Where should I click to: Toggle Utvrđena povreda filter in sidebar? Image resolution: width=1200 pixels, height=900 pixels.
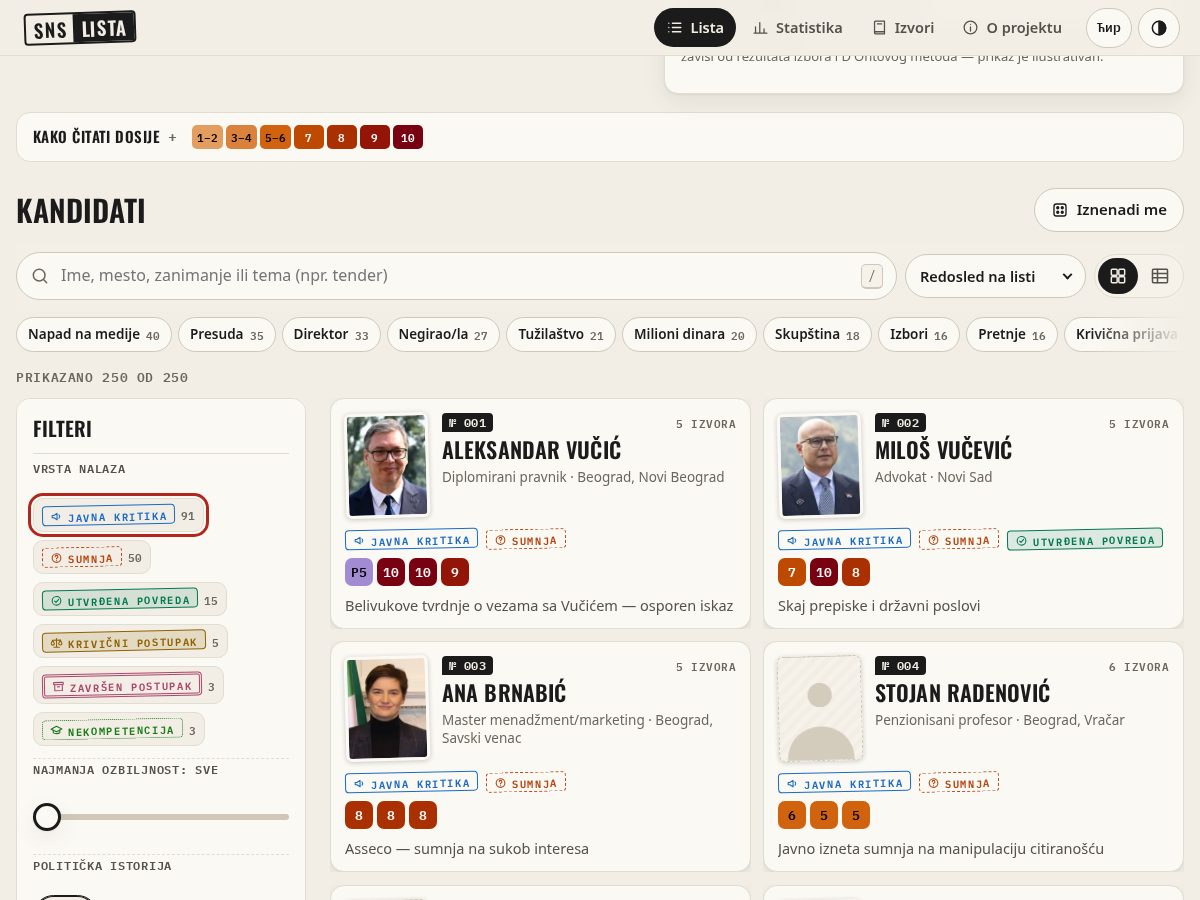[130, 599]
